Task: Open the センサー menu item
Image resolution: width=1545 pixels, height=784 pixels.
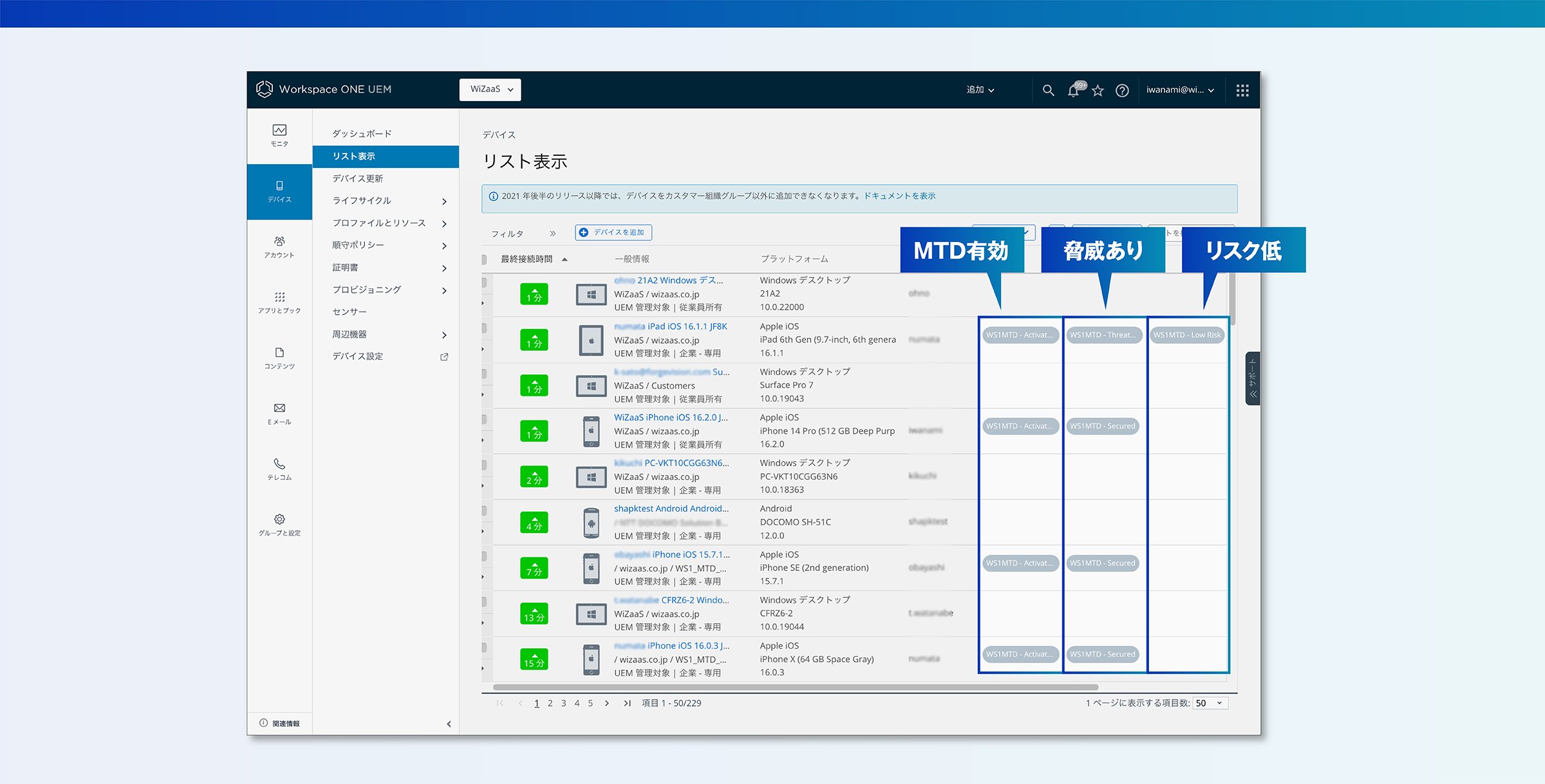Action: click(x=350, y=312)
